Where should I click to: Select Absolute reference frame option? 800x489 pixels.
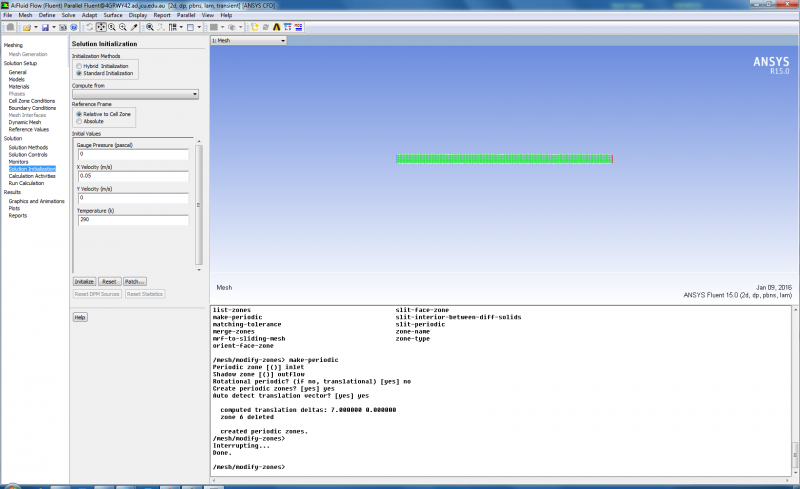[x=79, y=121]
